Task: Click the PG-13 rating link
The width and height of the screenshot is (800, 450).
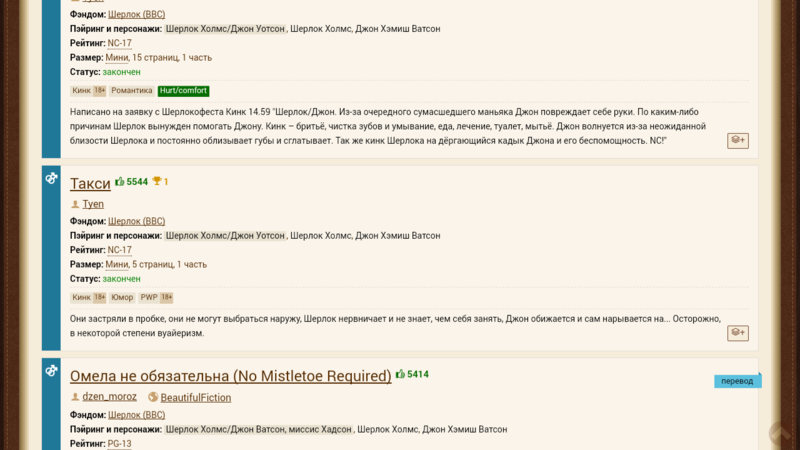Action: tap(119, 444)
